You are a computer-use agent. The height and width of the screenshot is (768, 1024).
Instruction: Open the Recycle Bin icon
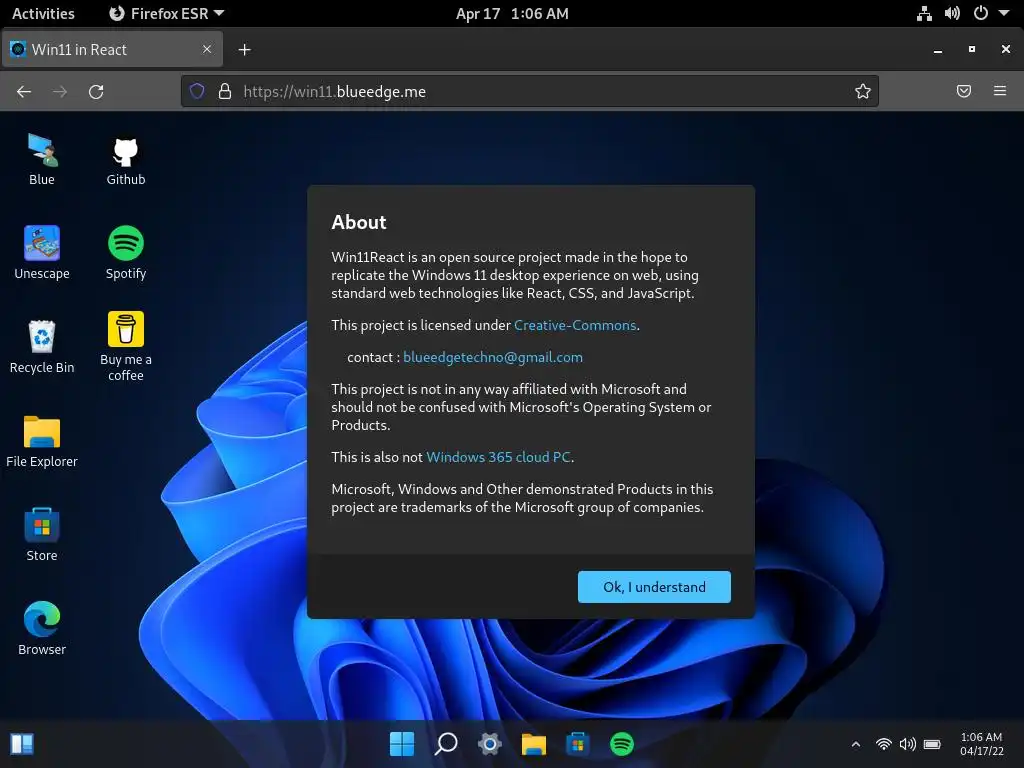[42, 347]
